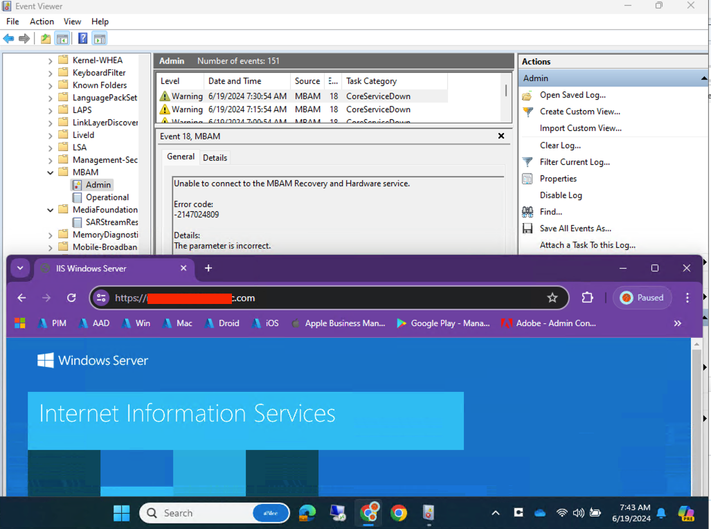Sort events by Date and Time column
The image size is (711, 529).
[247, 81]
